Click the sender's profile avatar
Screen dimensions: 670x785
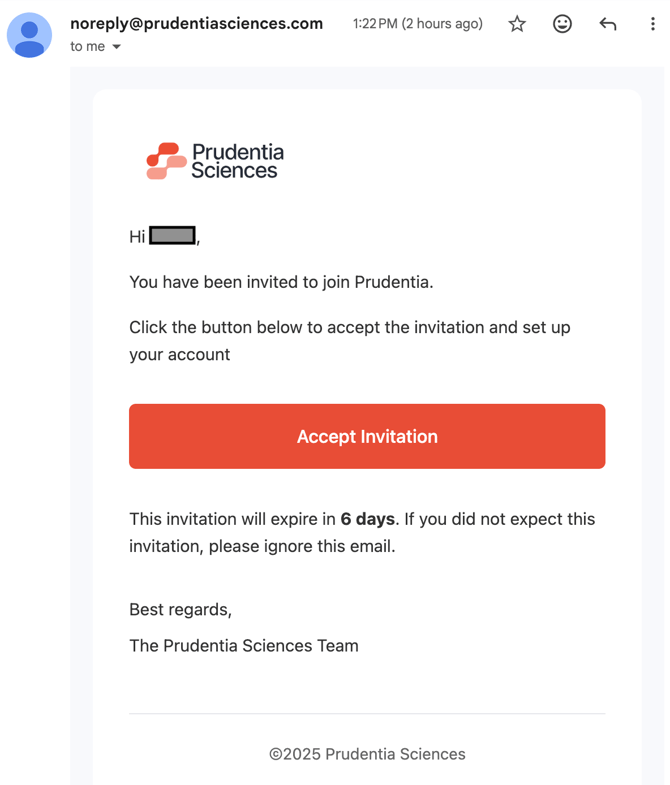pyautogui.click(x=30, y=35)
